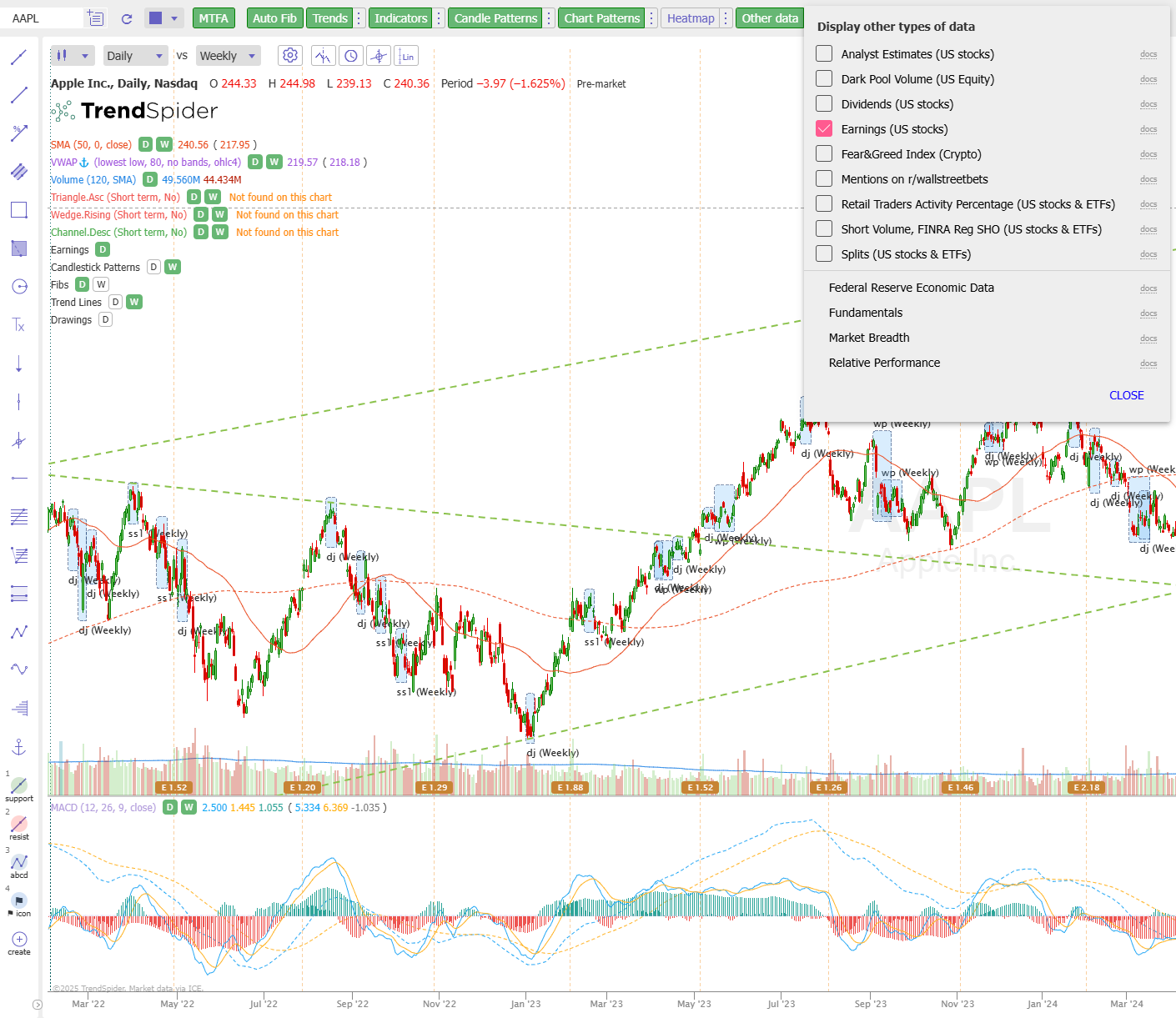
Task: Open Market Breadth data entry
Action: tap(869, 338)
